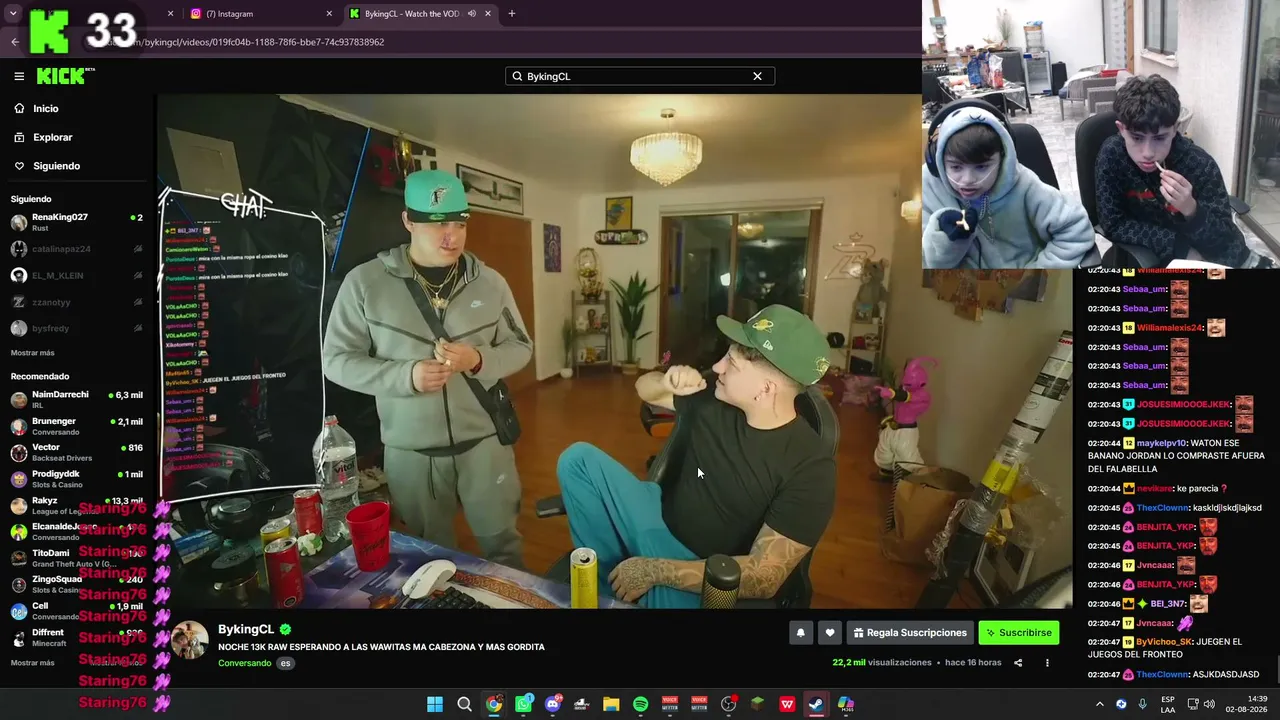Screen dimensions: 1280x720
Task: Open Explorar in the sidebar
Action: click(x=52, y=137)
